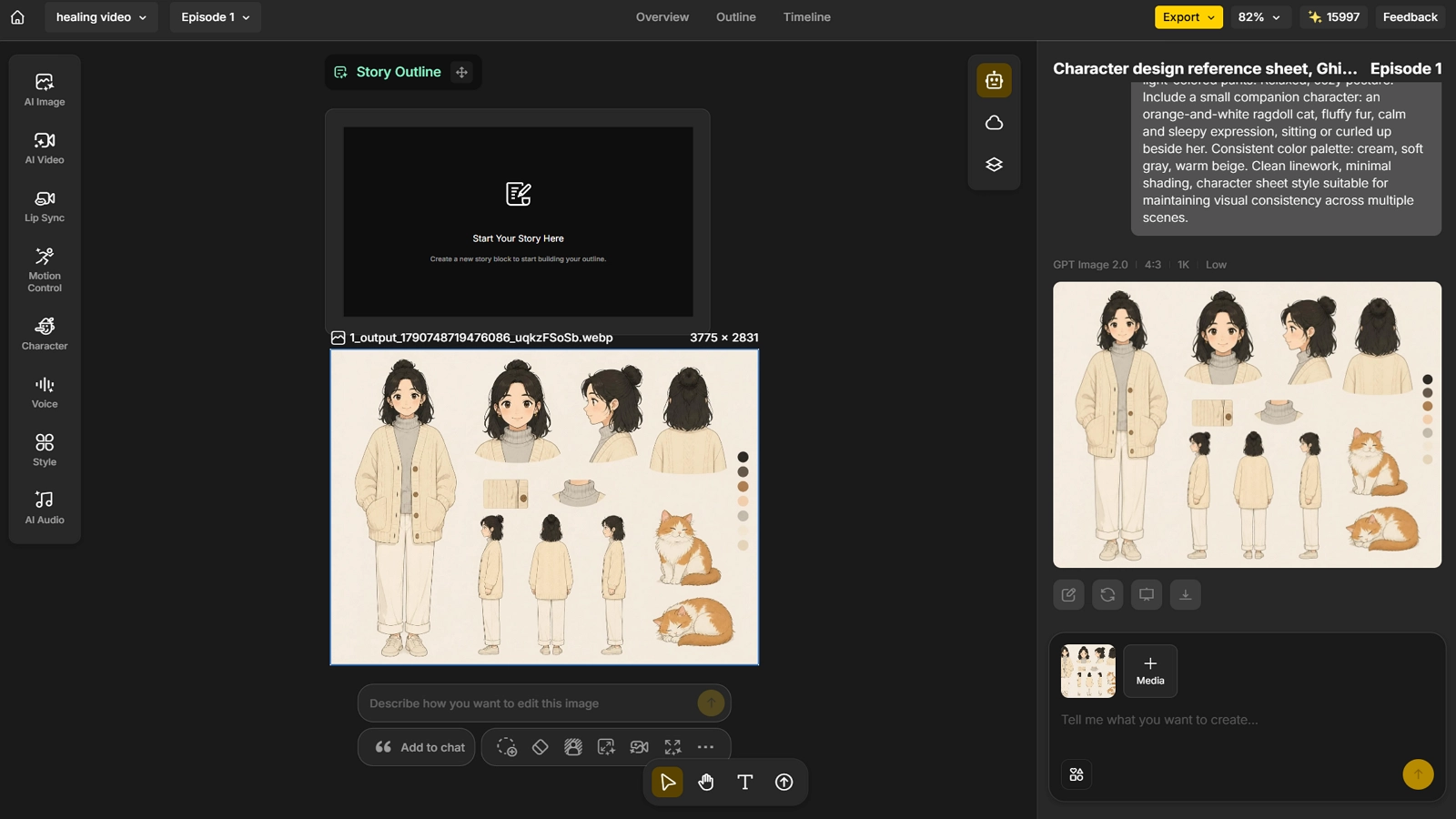Open the AI Image tool
1456x819 pixels.
pyautogui.click(x=45, y=90)
